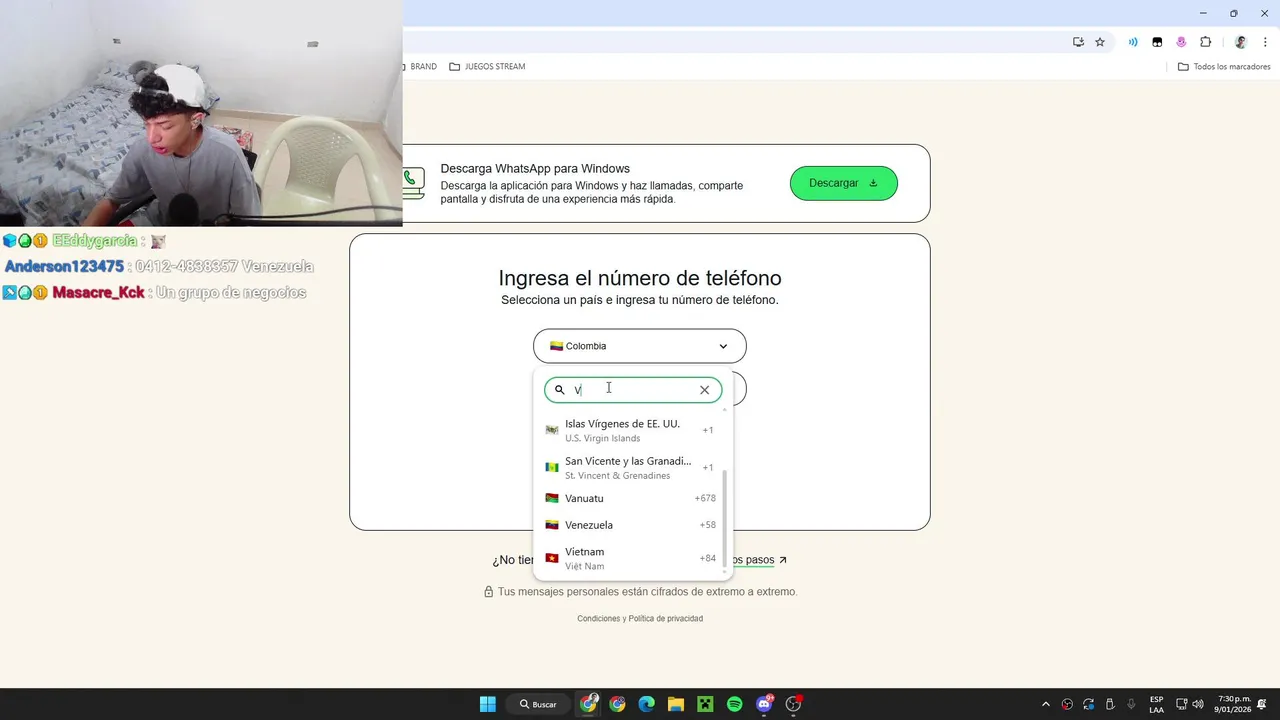Open the blue sound-wave extension icon
The height and width of the screenshot is (720, 1280).
(x=1133, y=42)
